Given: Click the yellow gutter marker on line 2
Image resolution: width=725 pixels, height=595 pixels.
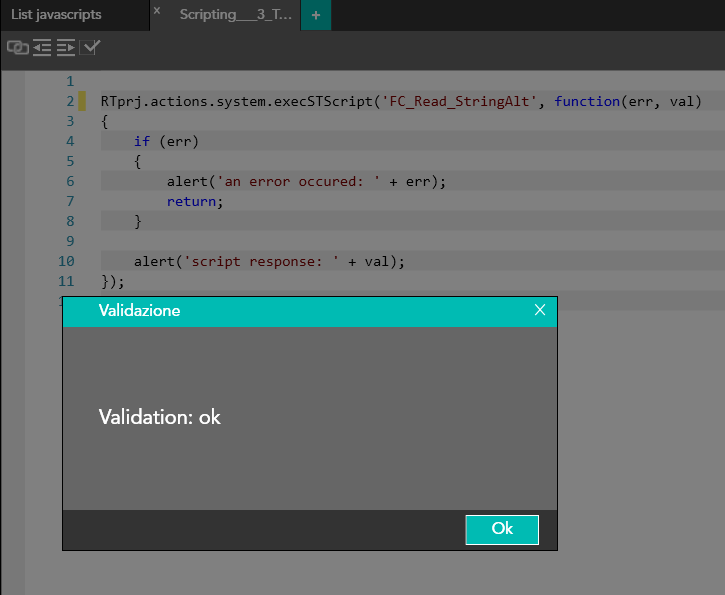Looking at the screenshot, I should click(83, 101).
